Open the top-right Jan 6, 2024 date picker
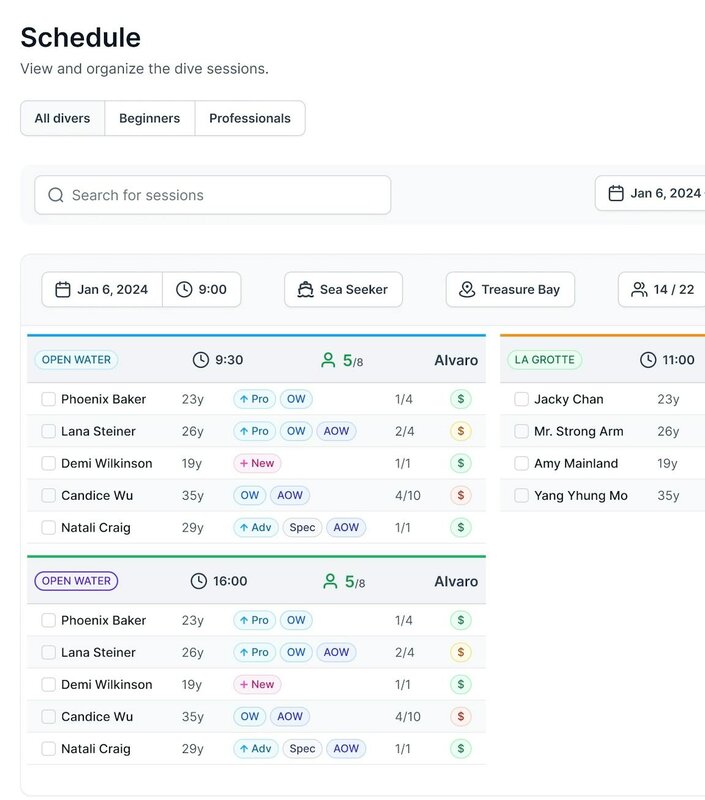705x800 pixels. click(655, 193)
